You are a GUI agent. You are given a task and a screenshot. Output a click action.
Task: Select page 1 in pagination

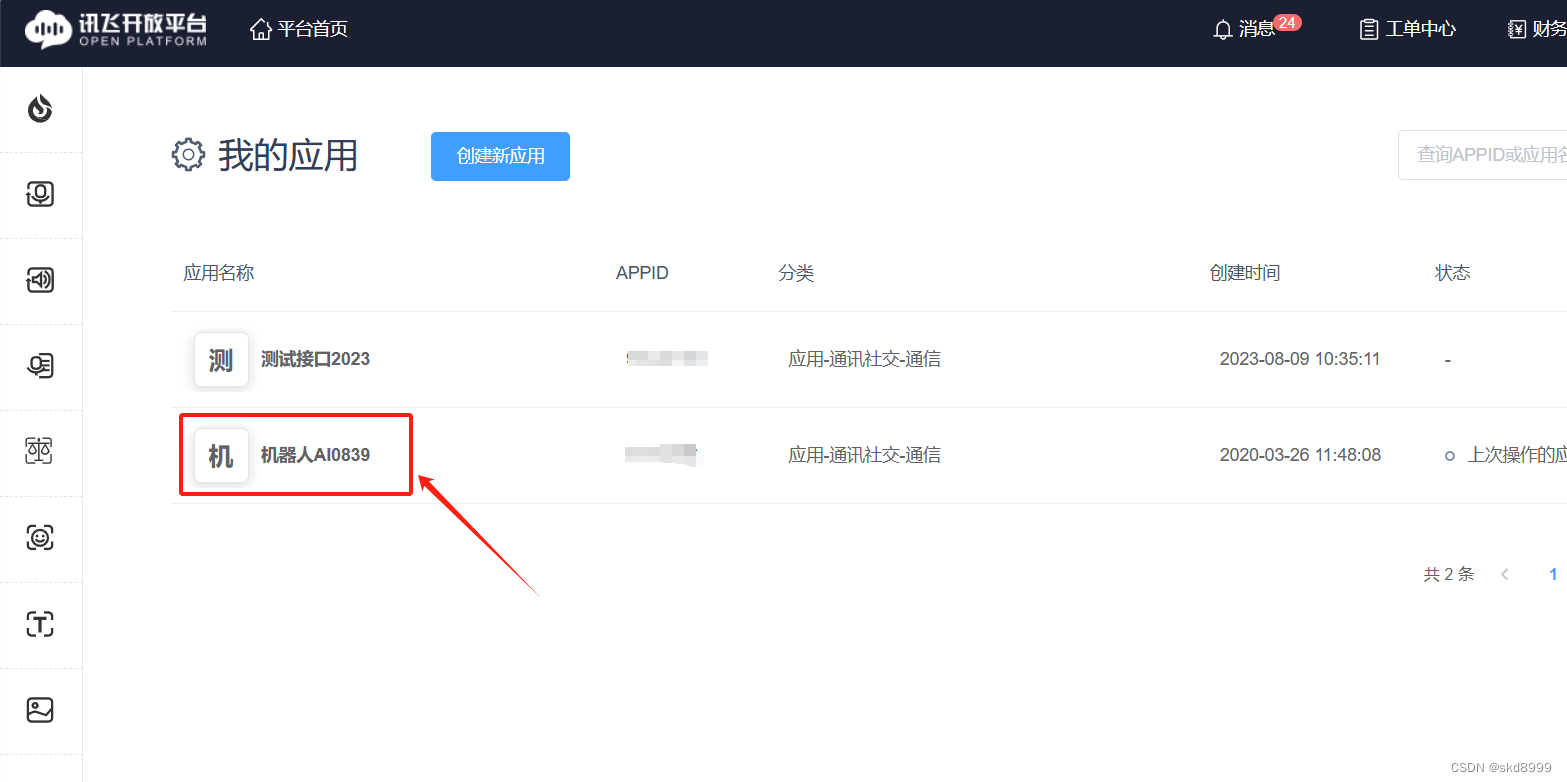coord(1553,574)
